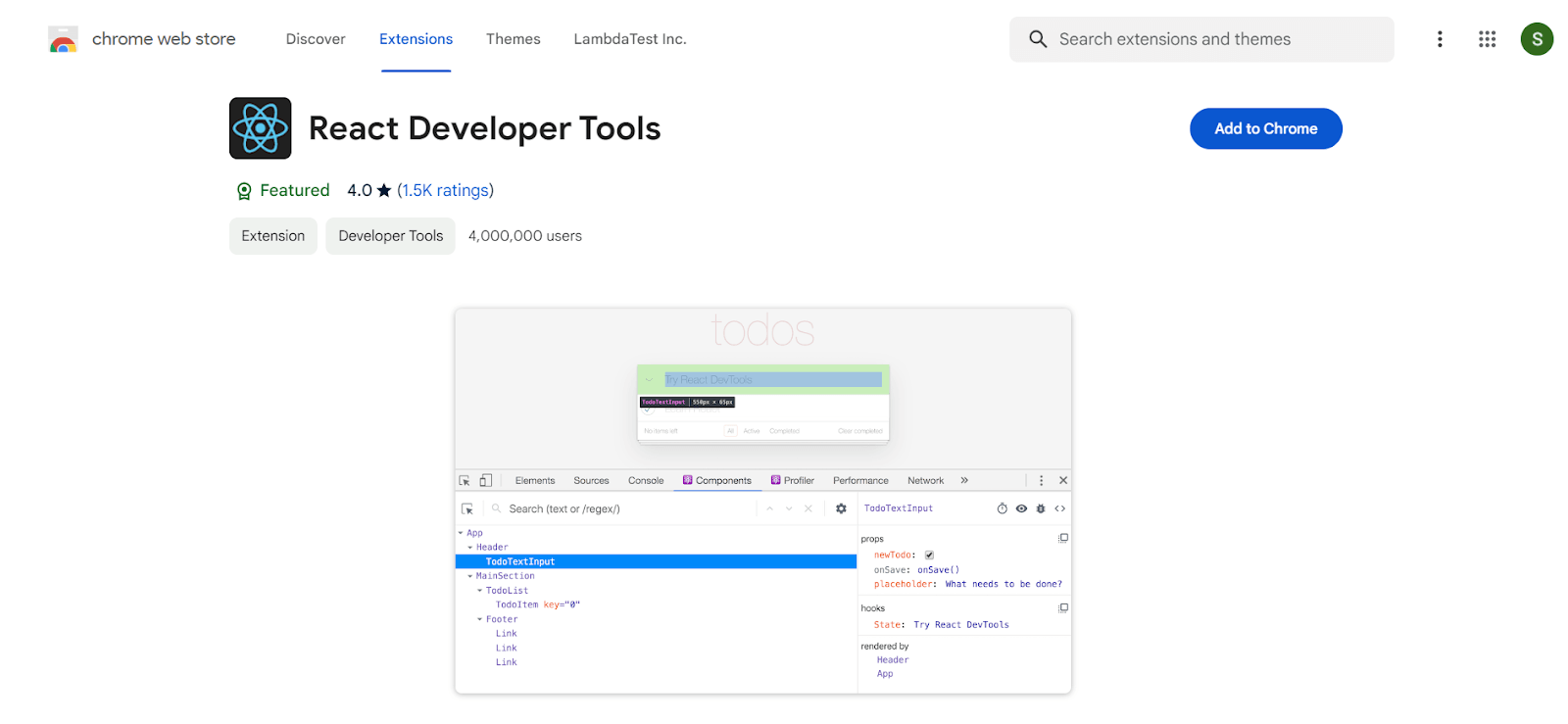Copy hooks using the hooks copy icon
The width and height of the screenshot is (1568, 724).
(1063, 608)
